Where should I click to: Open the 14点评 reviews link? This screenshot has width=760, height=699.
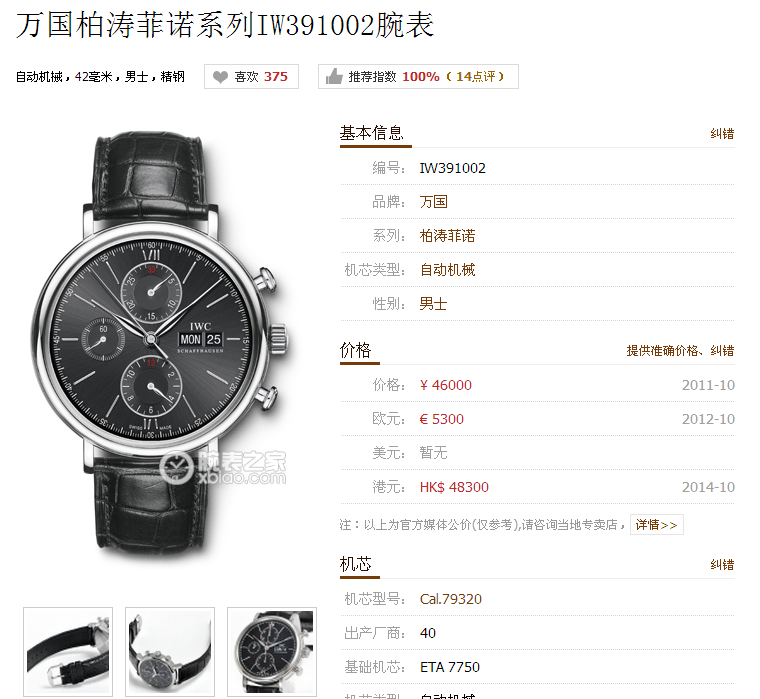pyautogui.click(x=475, y=77)
